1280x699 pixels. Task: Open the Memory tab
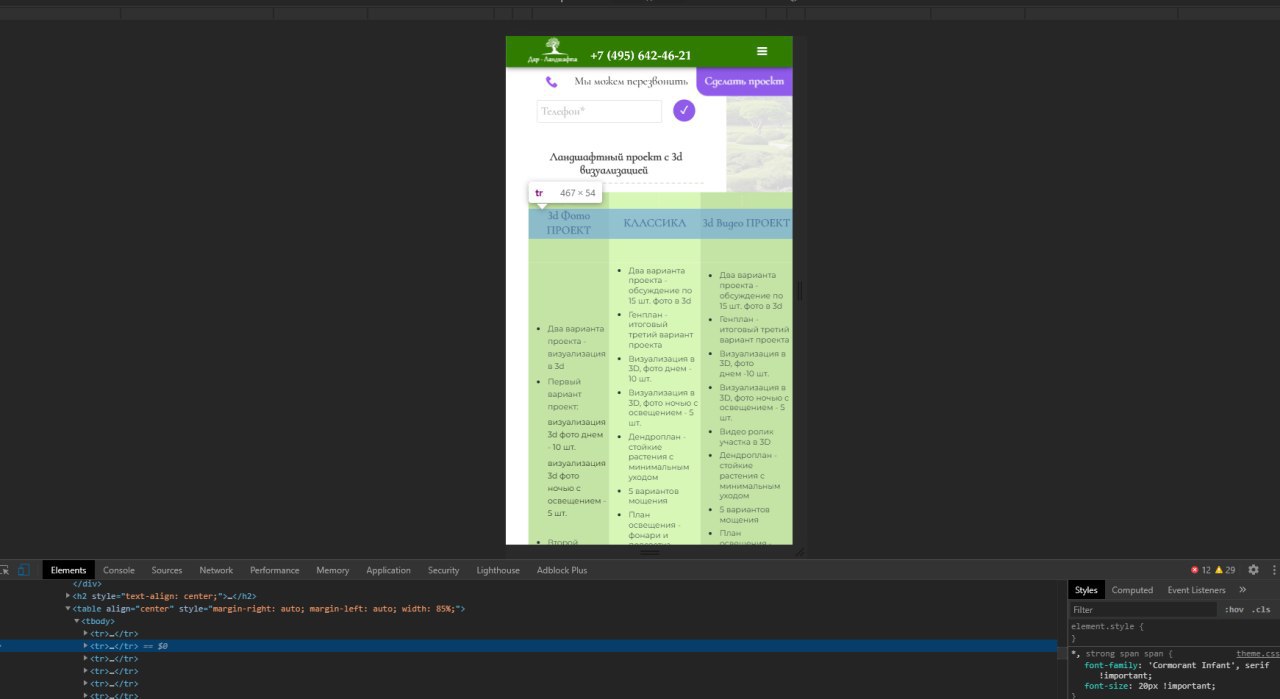pyautogui.click(x=333, y=570)
